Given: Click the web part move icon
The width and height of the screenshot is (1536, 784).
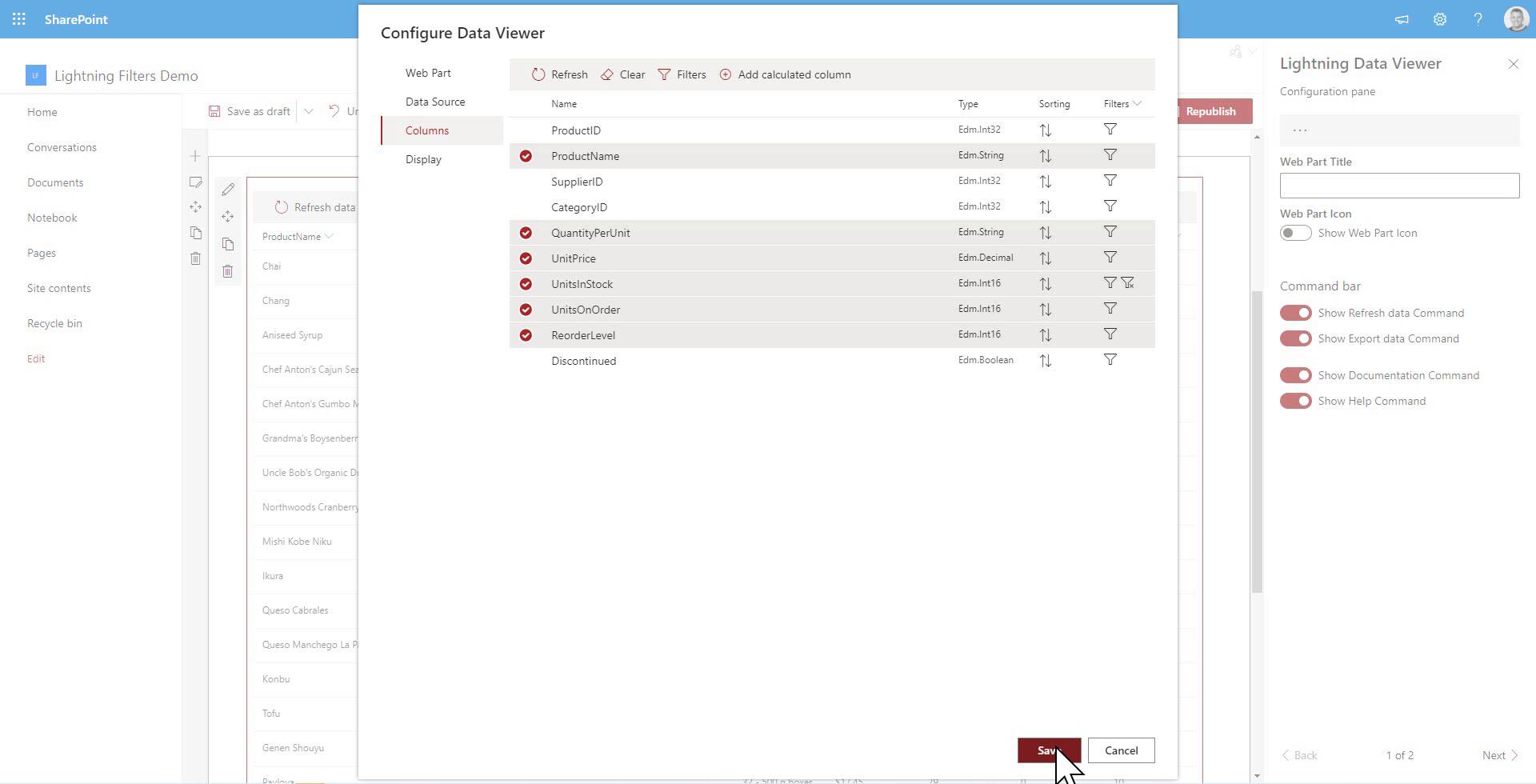Looking at the screenshot, I should click(228, 217).
